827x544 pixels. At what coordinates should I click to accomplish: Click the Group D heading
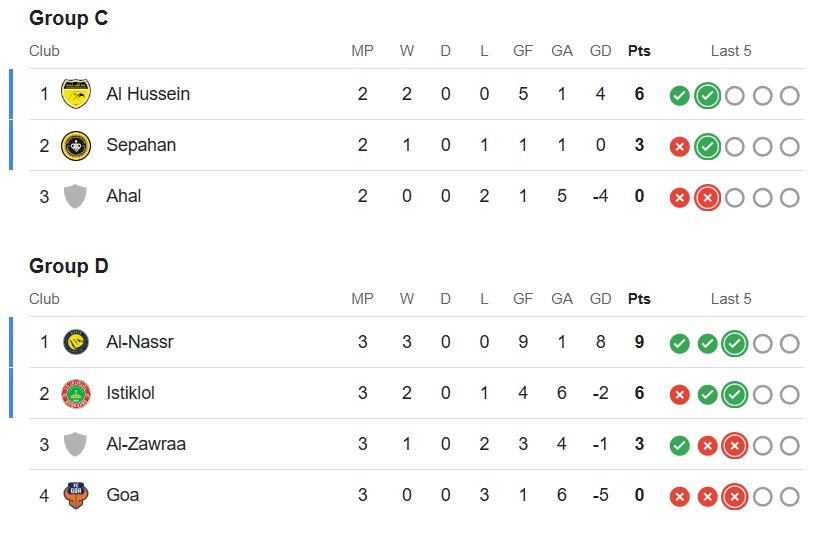(69, 266)
